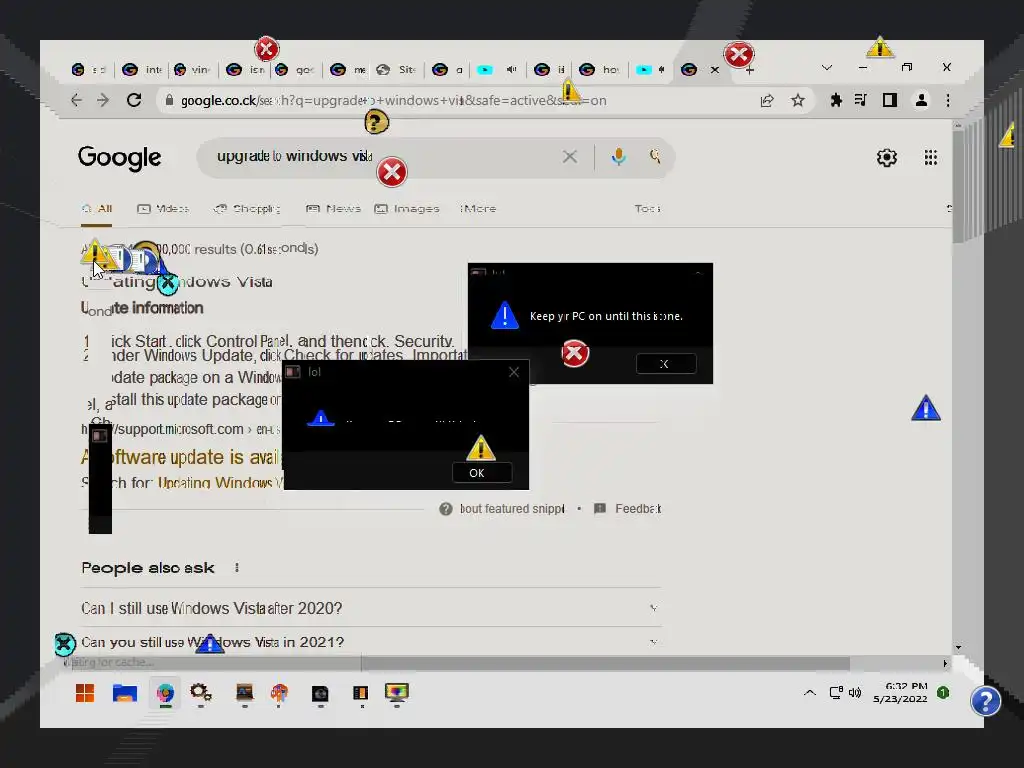Select the News search filter
The width and height of the screenshot is (1024, 768).
(x=334, y=209)
